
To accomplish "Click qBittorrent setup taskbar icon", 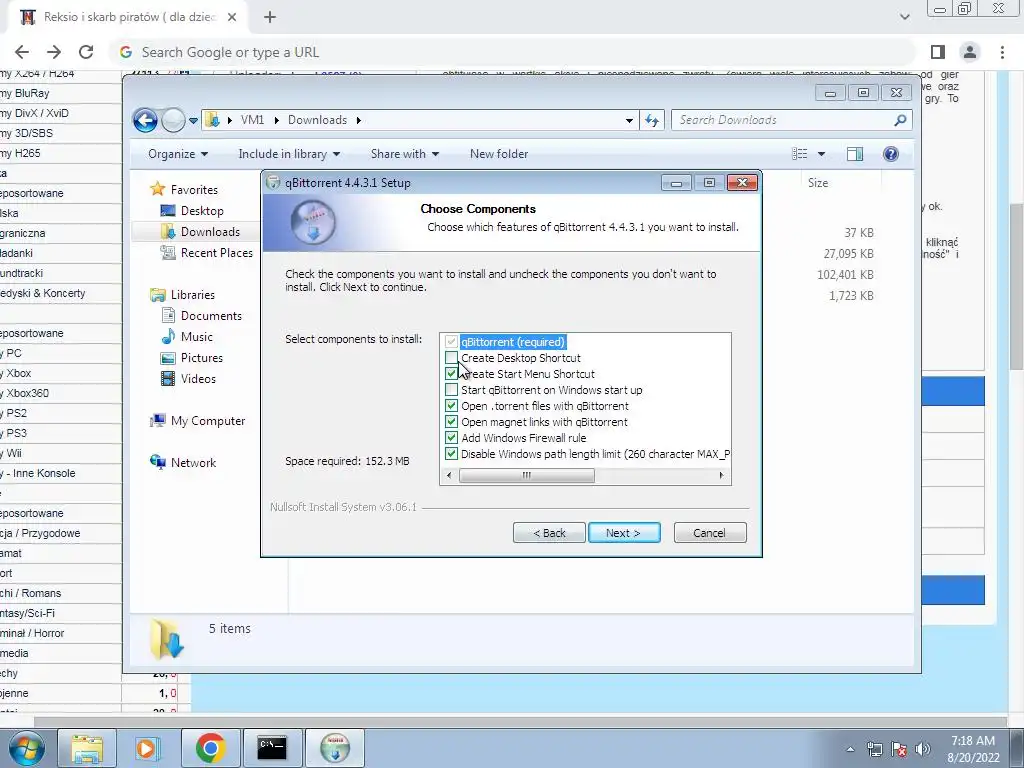I will coord(334,748).
